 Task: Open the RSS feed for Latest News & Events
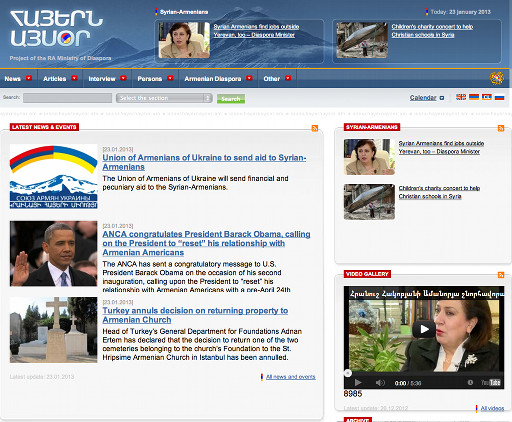(315, 128)
